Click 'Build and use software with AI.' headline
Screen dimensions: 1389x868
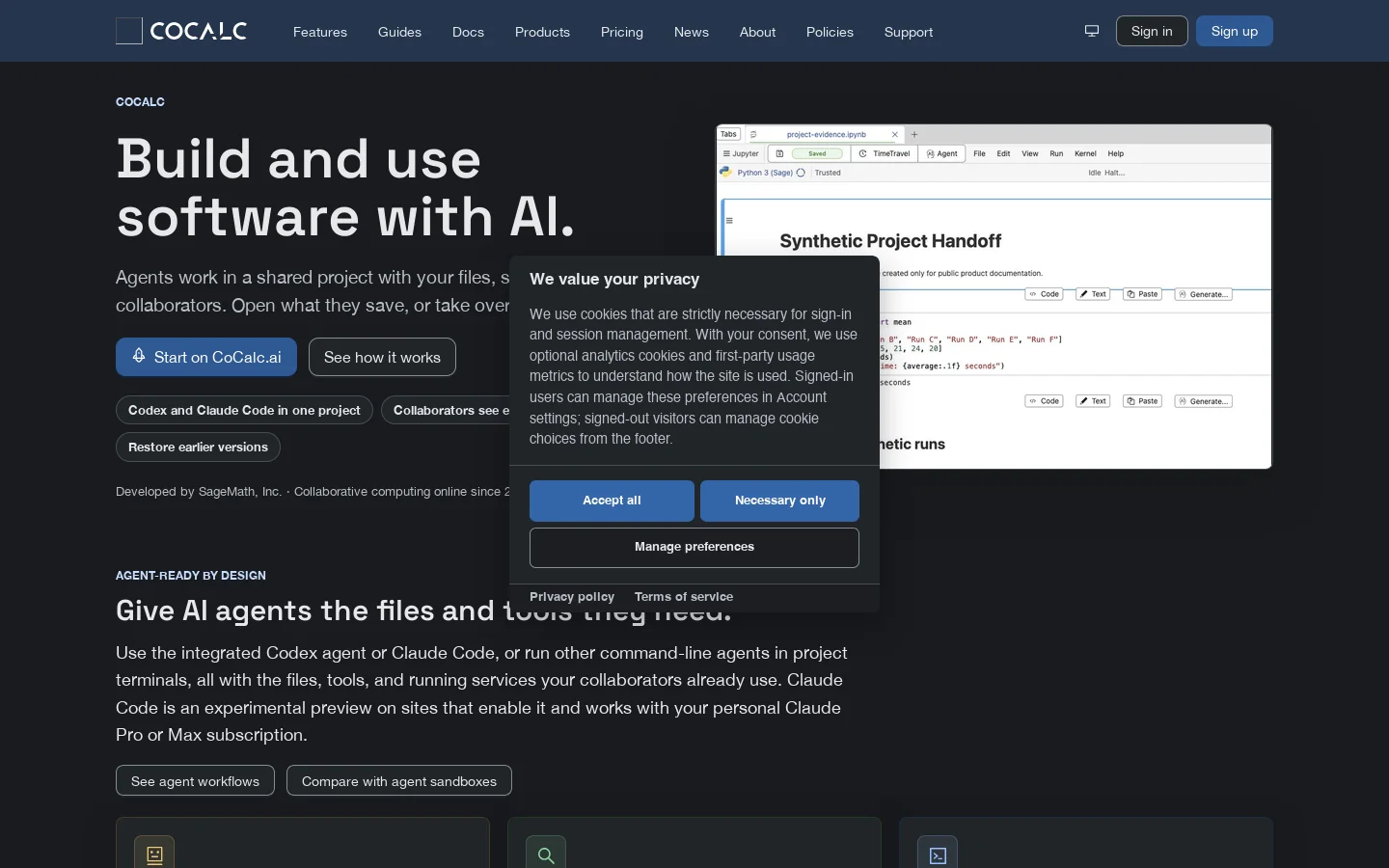click(345, 187)
